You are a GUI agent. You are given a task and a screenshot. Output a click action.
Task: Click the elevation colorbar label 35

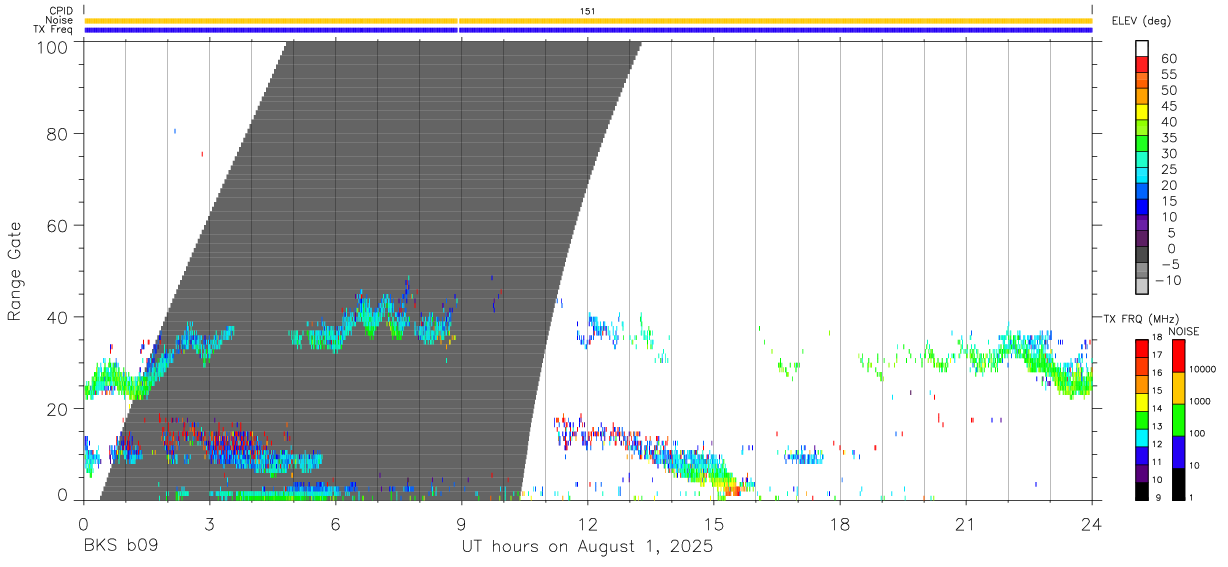pyautogui.click(x=1168, y=138)
